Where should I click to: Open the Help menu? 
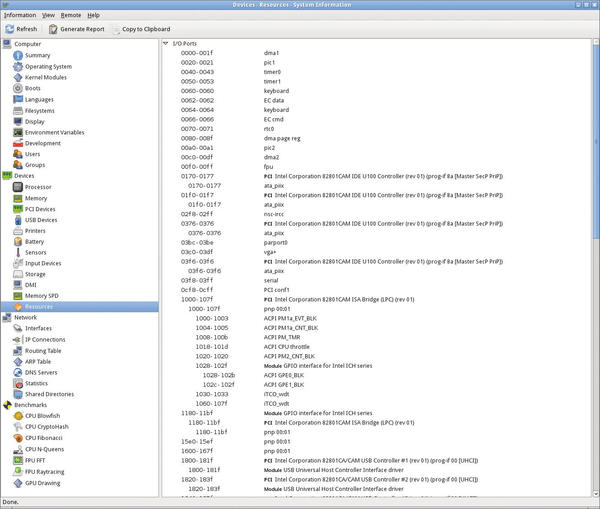click(93, 15)
